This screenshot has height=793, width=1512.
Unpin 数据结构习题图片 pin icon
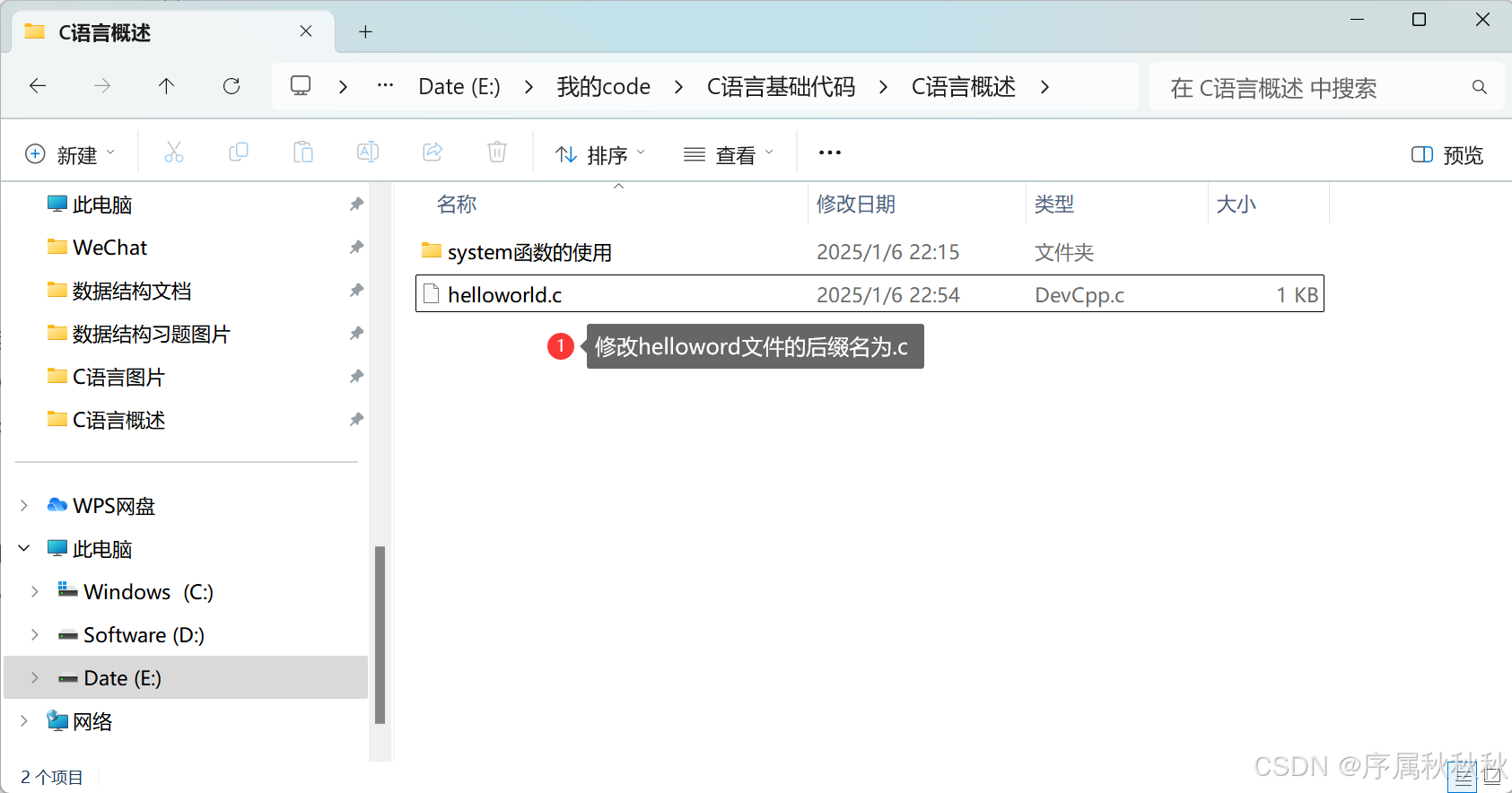[x=356, y=334]
